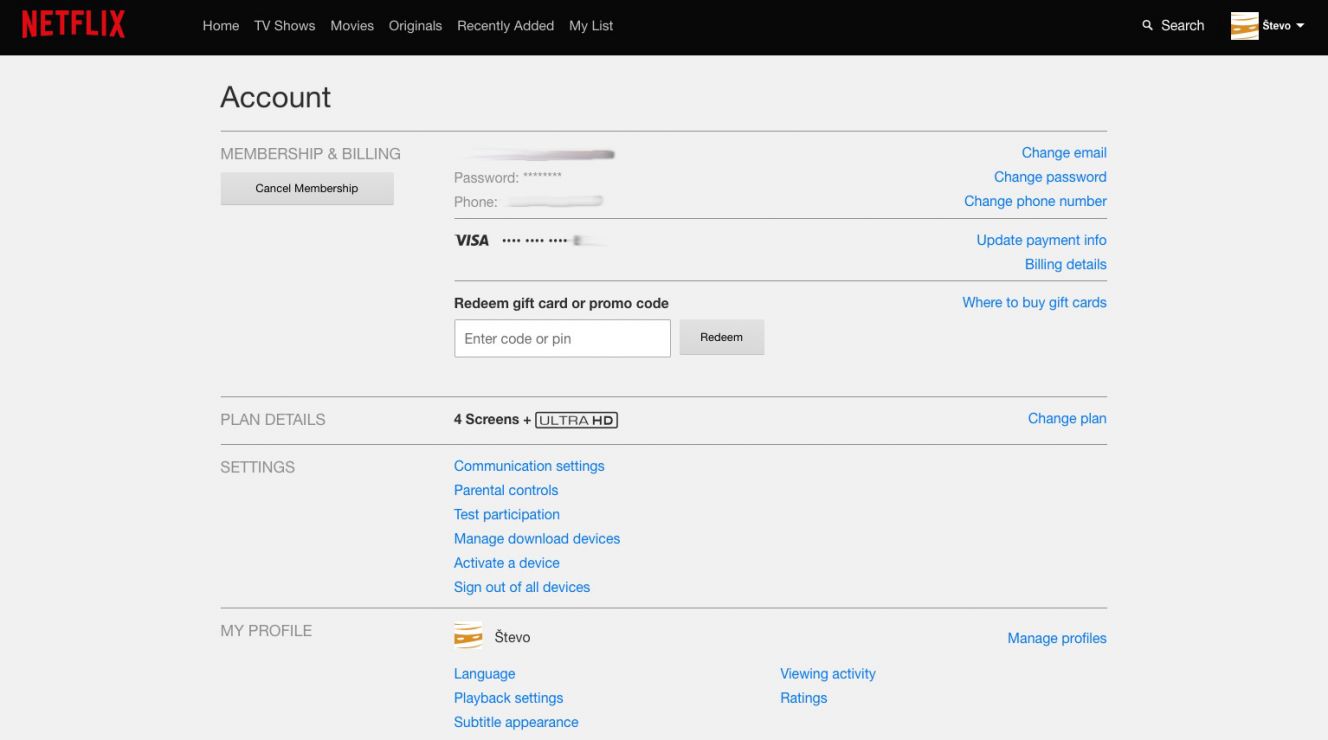The image size is (1328, 740).
Task: Go to Home in navigation
Action: [x=221, y=26]
